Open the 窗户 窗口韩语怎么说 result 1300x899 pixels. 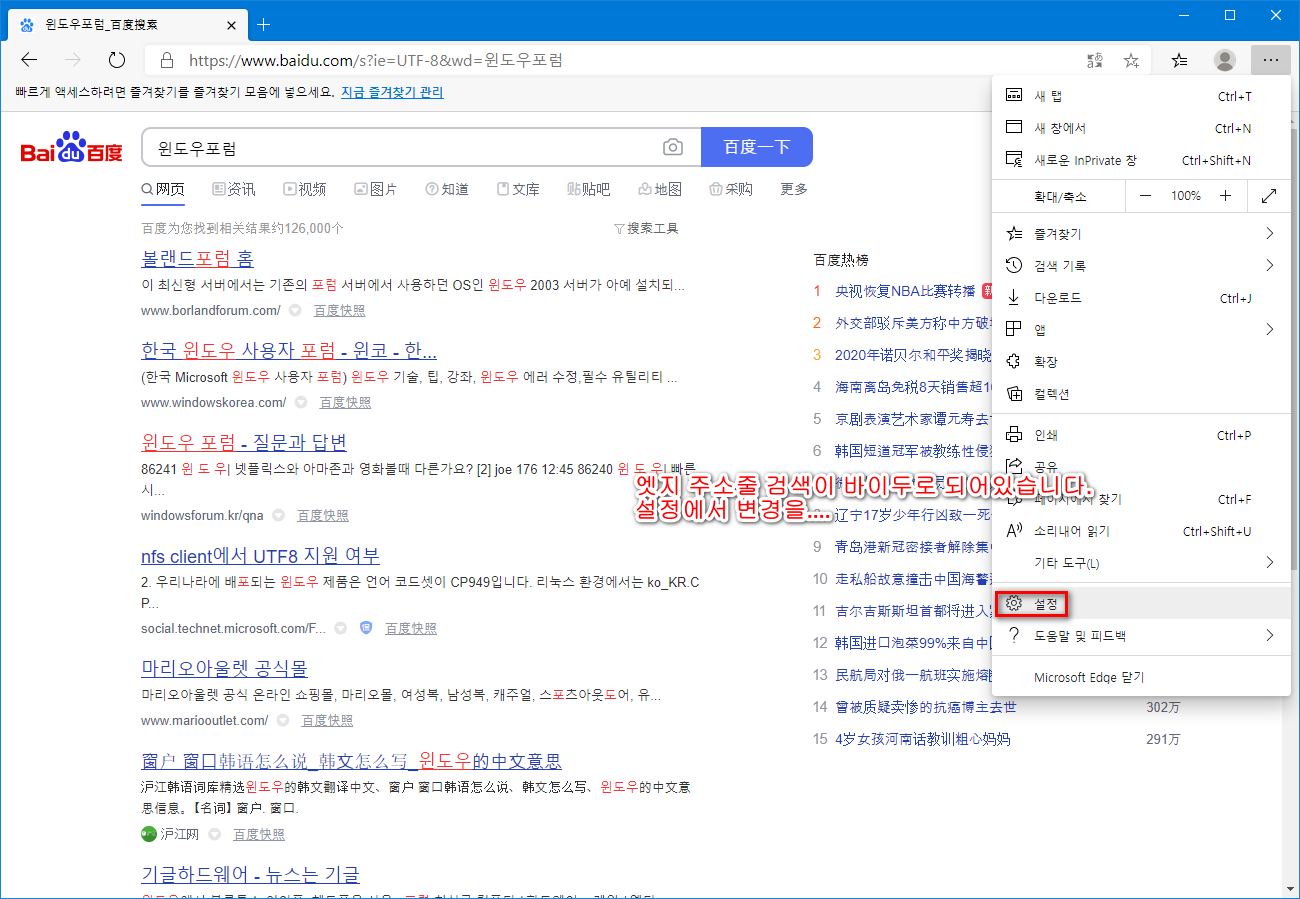pos(352,761)
